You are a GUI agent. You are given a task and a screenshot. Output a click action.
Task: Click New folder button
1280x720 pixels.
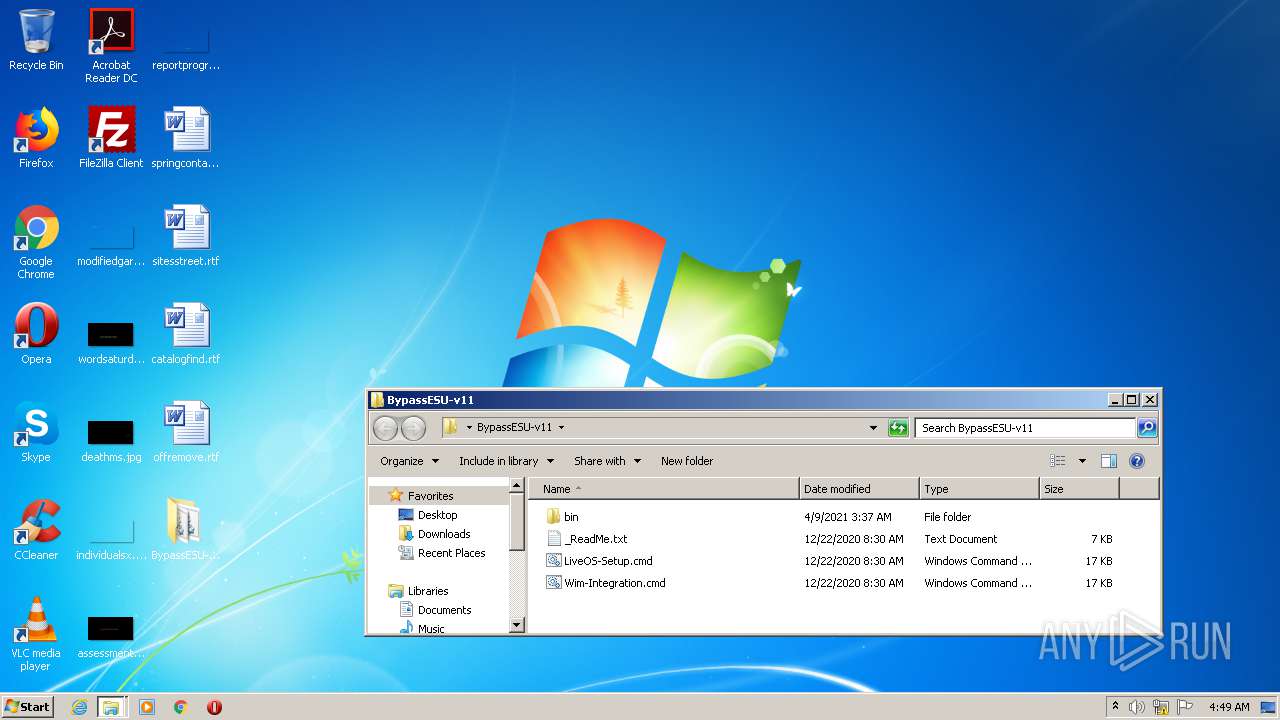point(687,461)
